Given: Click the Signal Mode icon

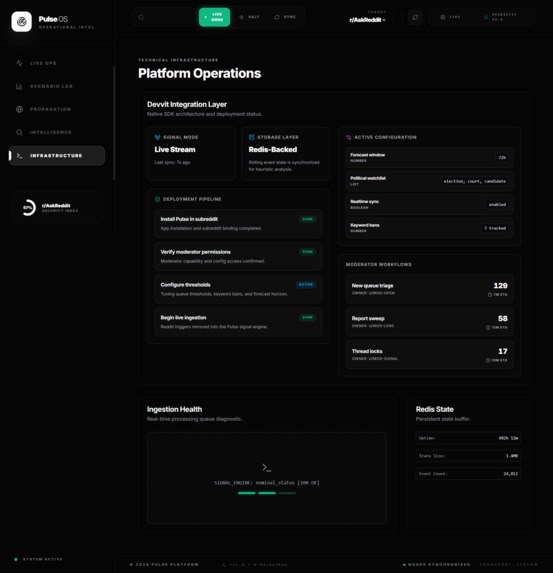Looking at the screenshot, I should coord(158,137).
